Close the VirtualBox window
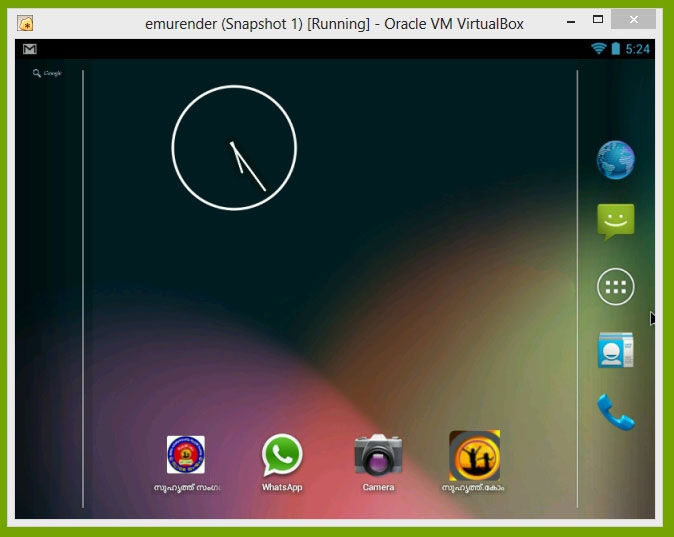Screen dimensions: 674x537 (x=634, y=19)
